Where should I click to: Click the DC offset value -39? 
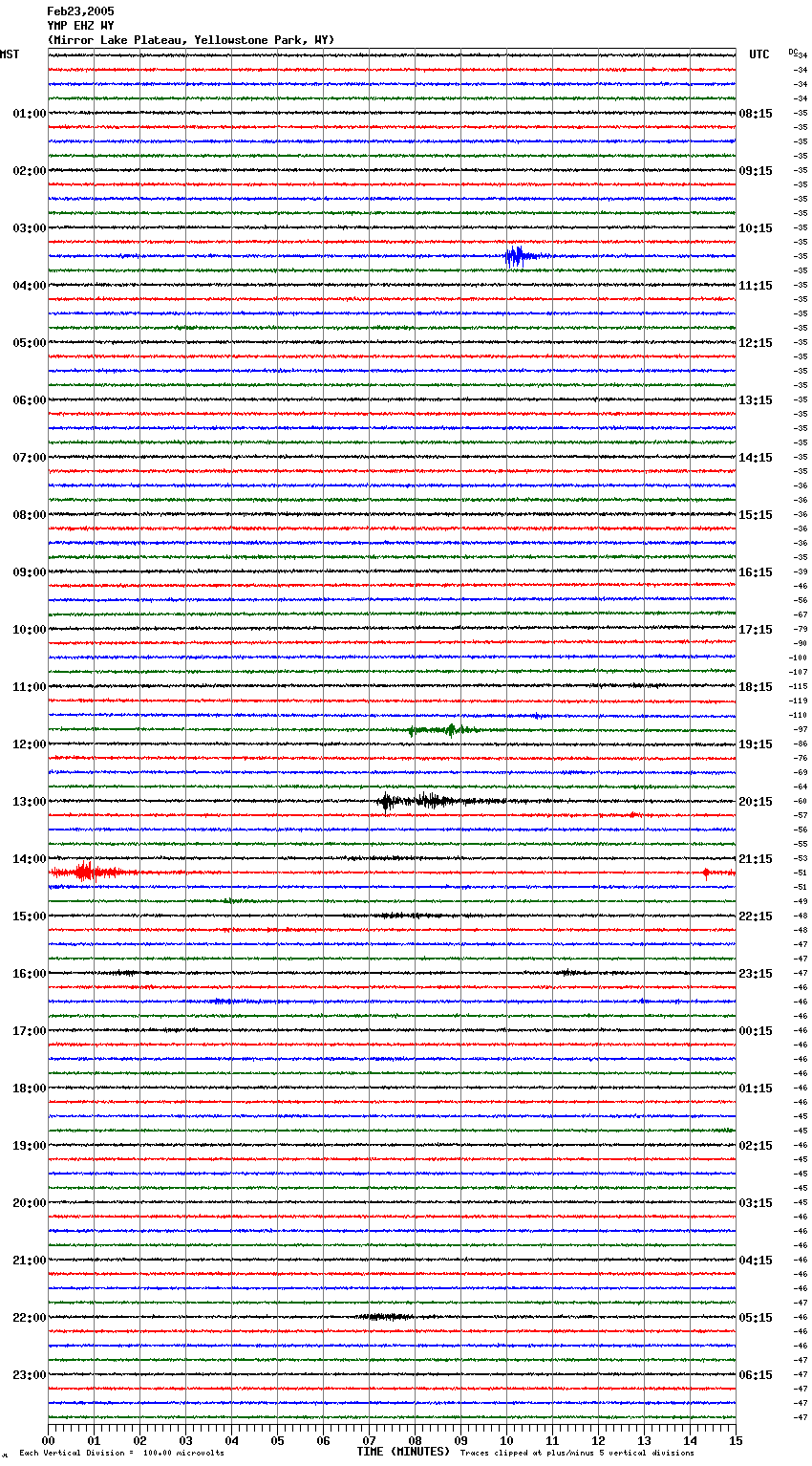point(801,572)
